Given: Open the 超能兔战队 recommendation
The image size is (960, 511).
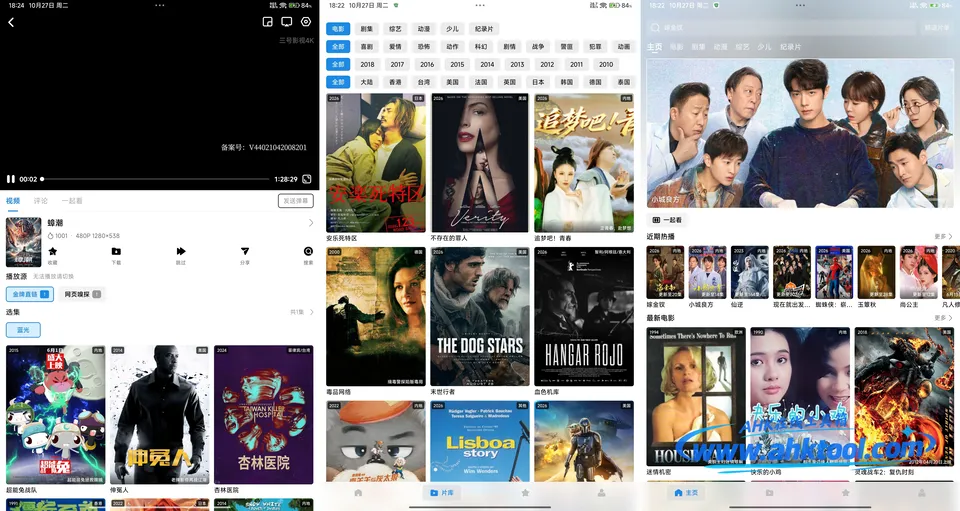Looking at the screenshot, I should click(56, 415).
